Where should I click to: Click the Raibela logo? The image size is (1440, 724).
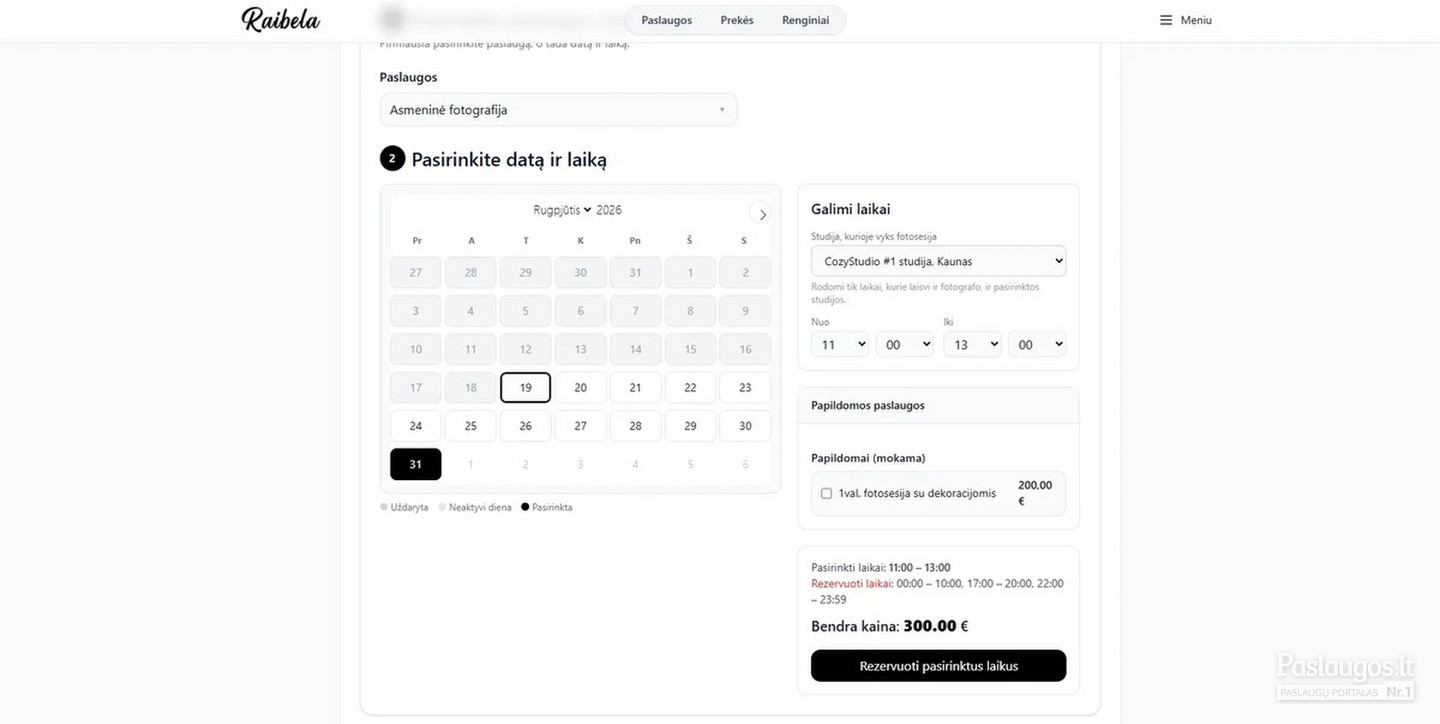(281, 19)
